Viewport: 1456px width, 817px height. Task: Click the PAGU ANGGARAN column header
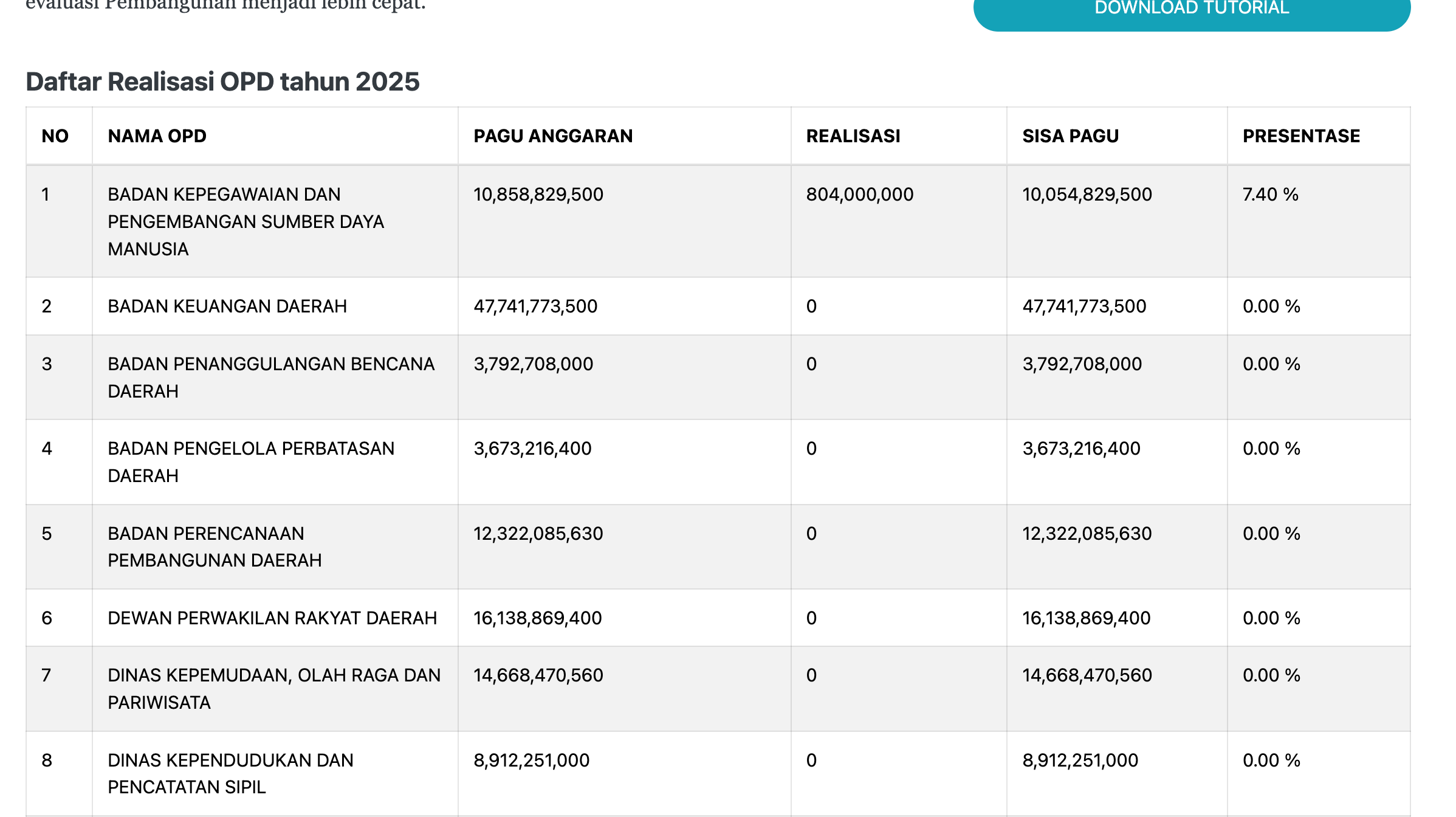pyautogui.click(x=553, y=136)
